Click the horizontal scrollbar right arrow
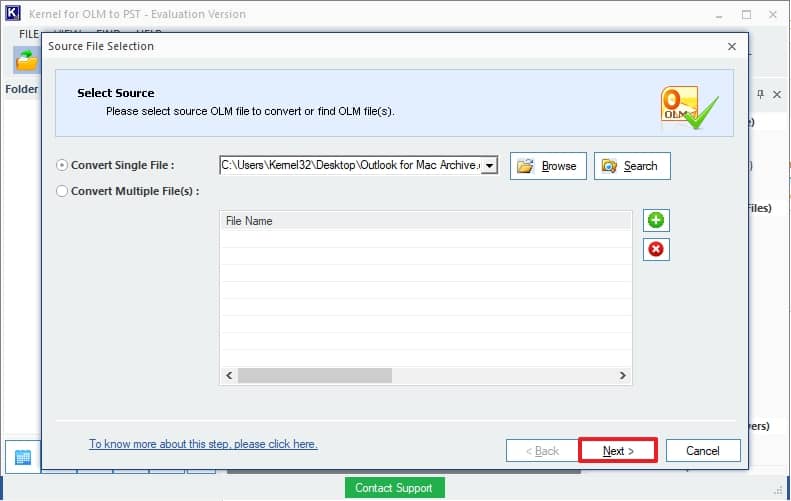 coord(623,375)
